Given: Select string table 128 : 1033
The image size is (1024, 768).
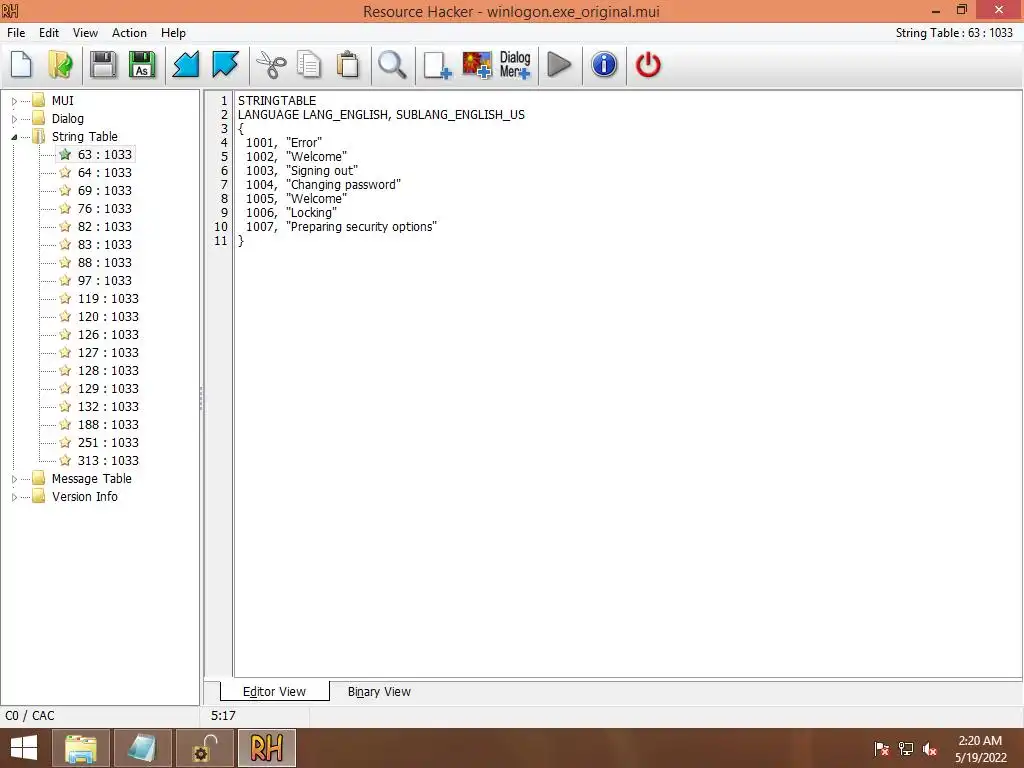Looking at the screenshot, I should (x=108, y=370).
